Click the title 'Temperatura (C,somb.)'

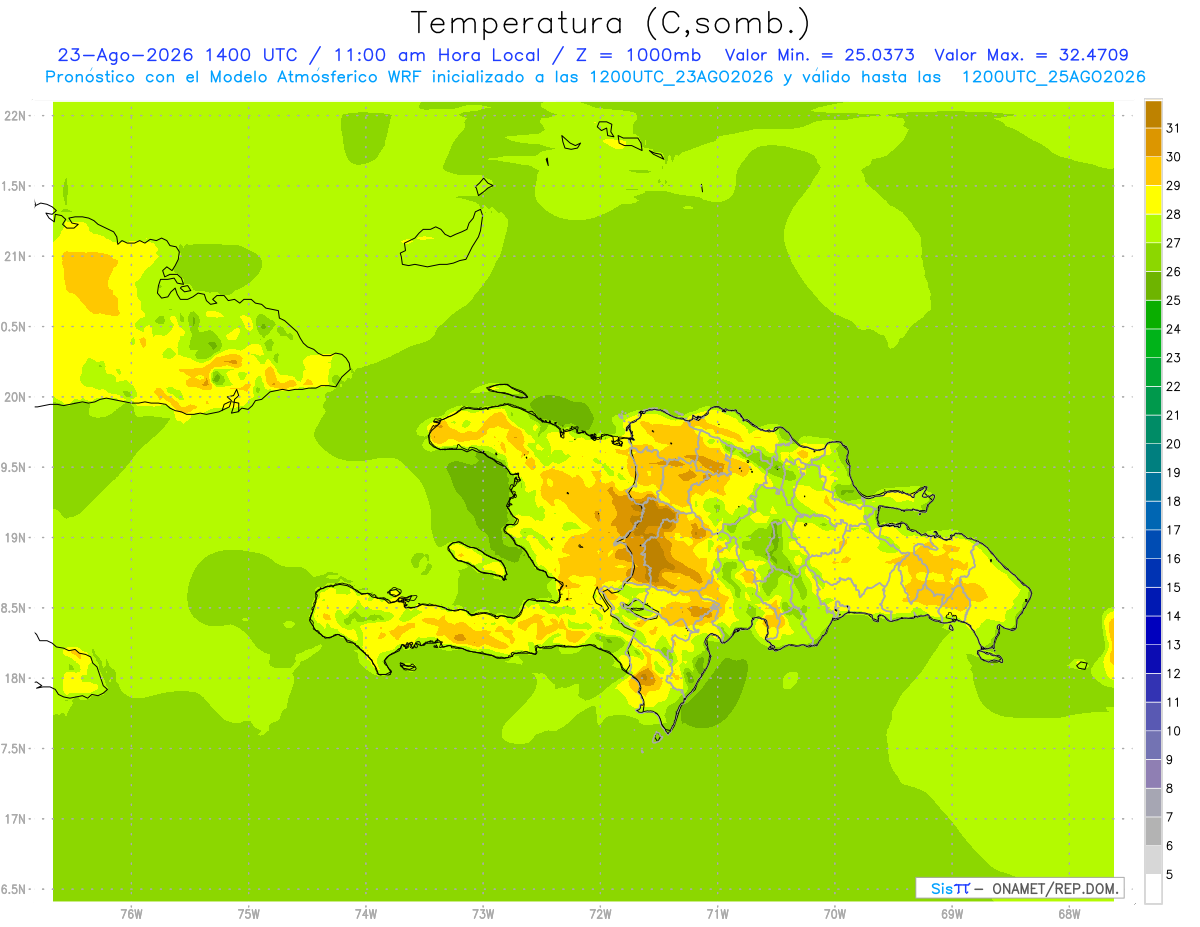pyautogui.click(x=611, y=23)
